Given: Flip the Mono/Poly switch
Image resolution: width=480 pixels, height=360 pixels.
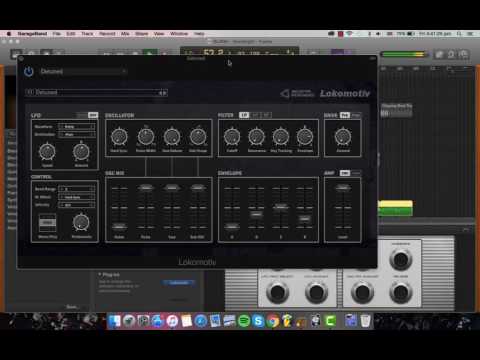Looking at the screenshot, I should pos(47,223).
